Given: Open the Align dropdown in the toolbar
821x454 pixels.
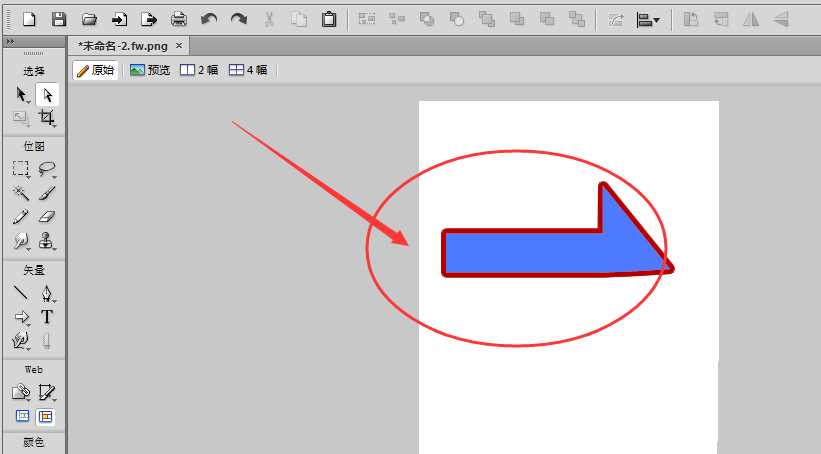Looking at the screenshot, I should (648, 20).
